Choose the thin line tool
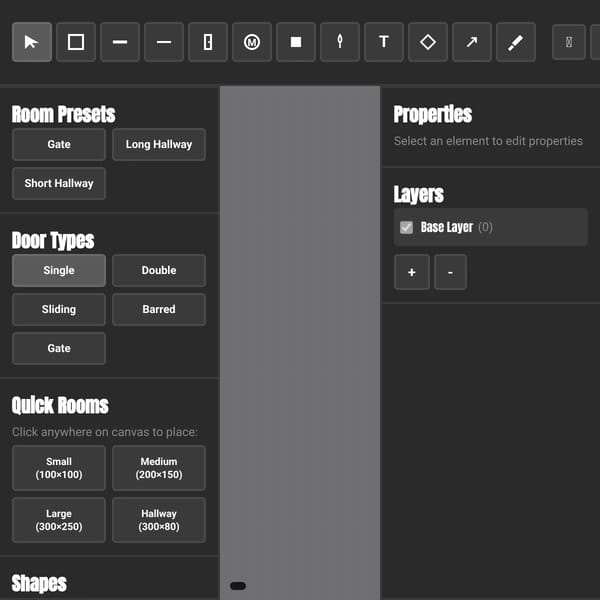Screen dimensions: 600x600 pyautogui.click(x=164, y=42)
